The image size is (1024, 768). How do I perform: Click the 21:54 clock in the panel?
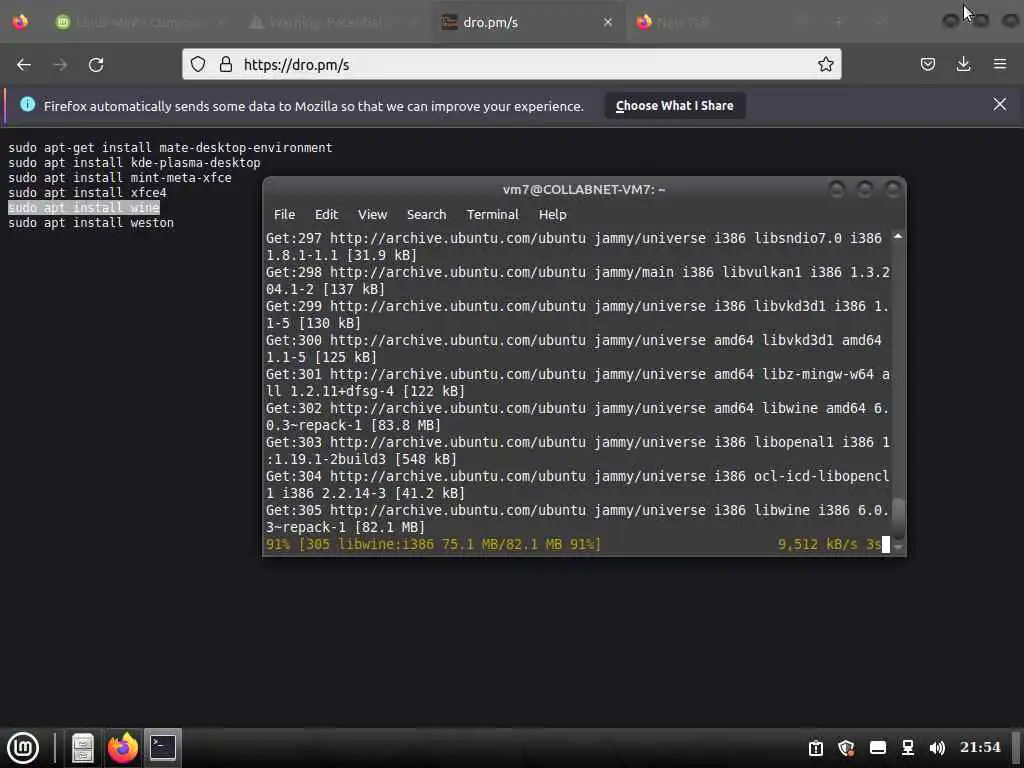click(x=980, y=747)
